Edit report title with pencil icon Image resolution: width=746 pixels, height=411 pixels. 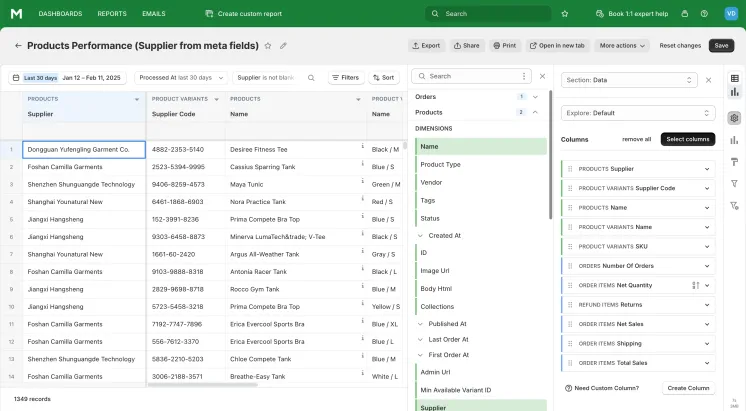[283, 46]
